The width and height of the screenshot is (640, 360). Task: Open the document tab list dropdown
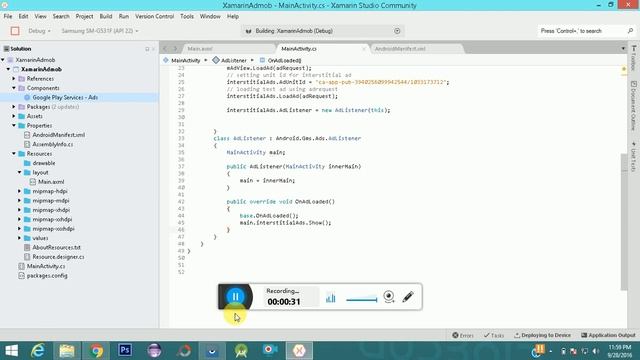point(623,49)
